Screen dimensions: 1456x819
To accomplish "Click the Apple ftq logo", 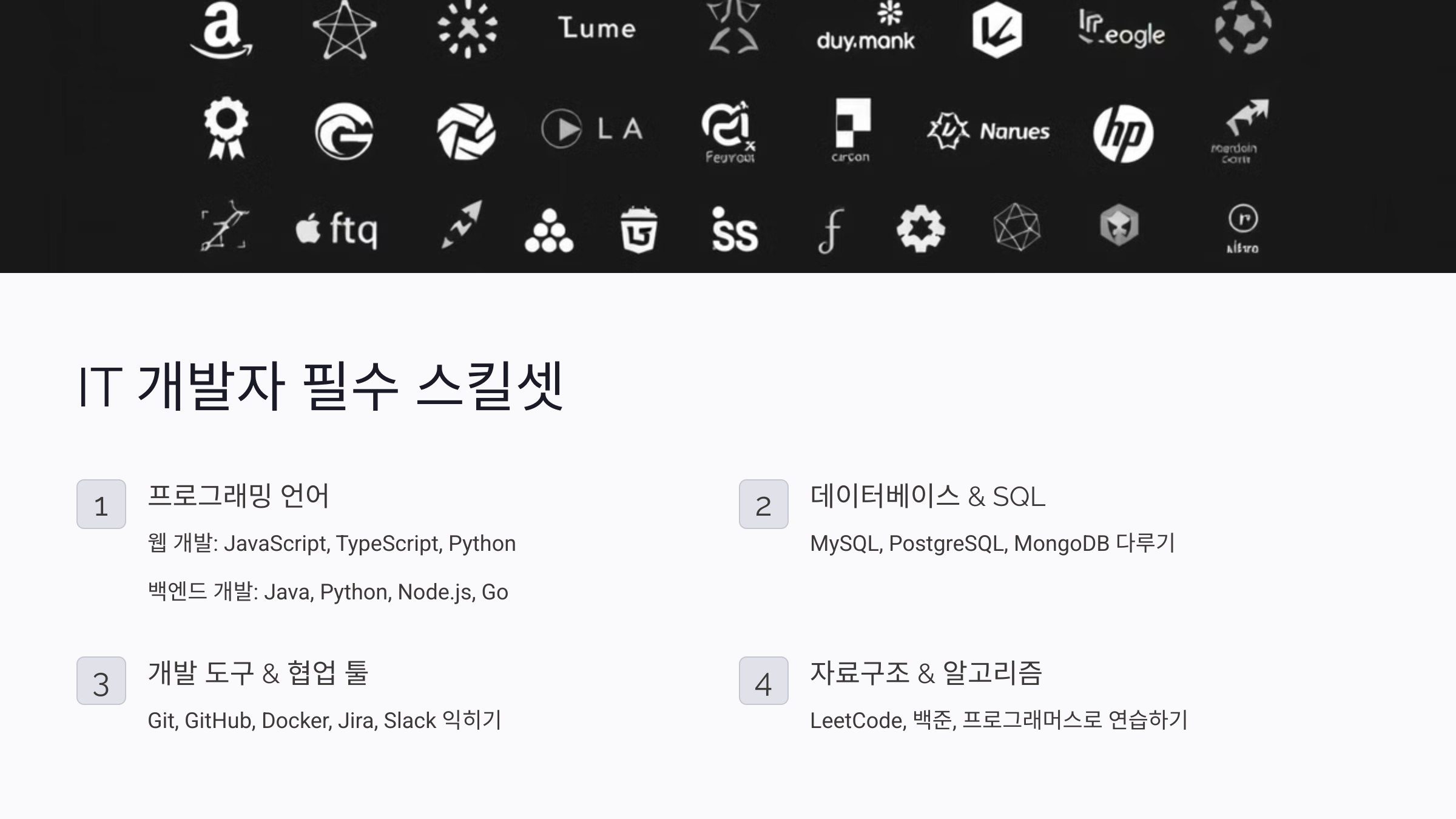I will click(x=337, y=230).
